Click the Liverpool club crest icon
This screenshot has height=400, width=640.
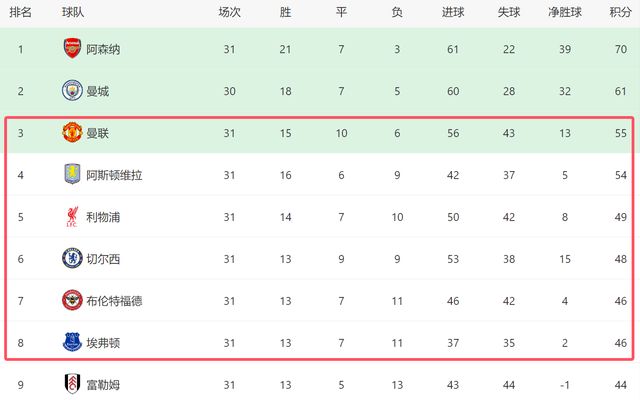tap(72, 217)
